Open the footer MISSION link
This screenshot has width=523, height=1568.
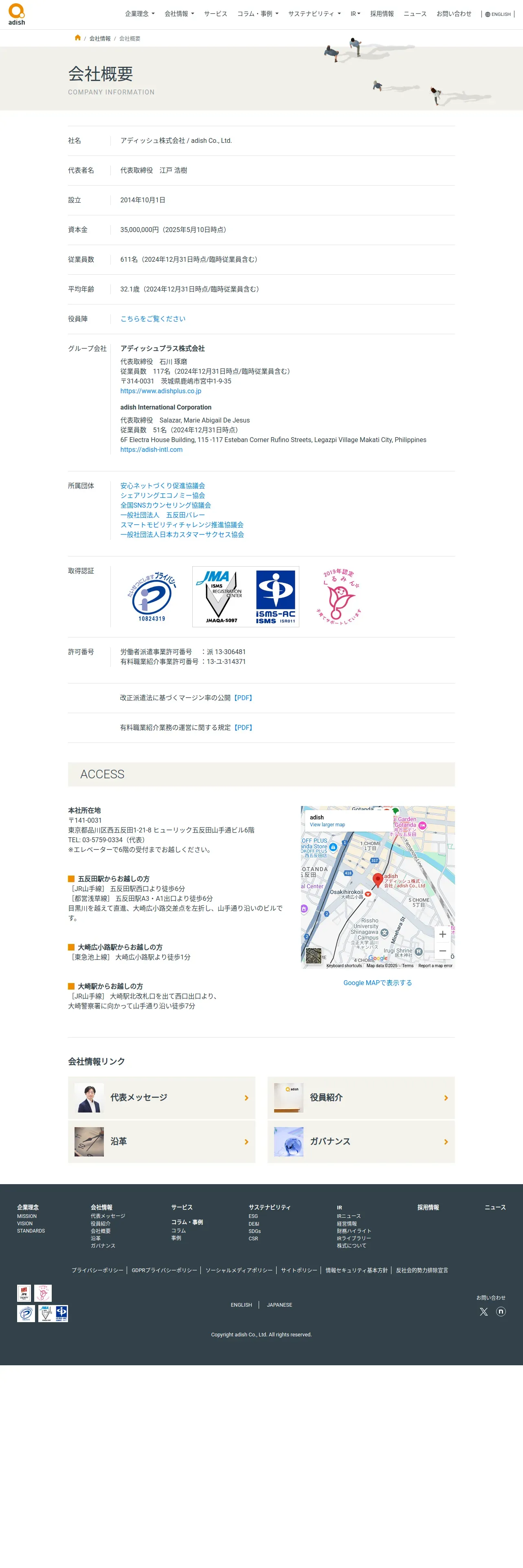point(27,1216)
